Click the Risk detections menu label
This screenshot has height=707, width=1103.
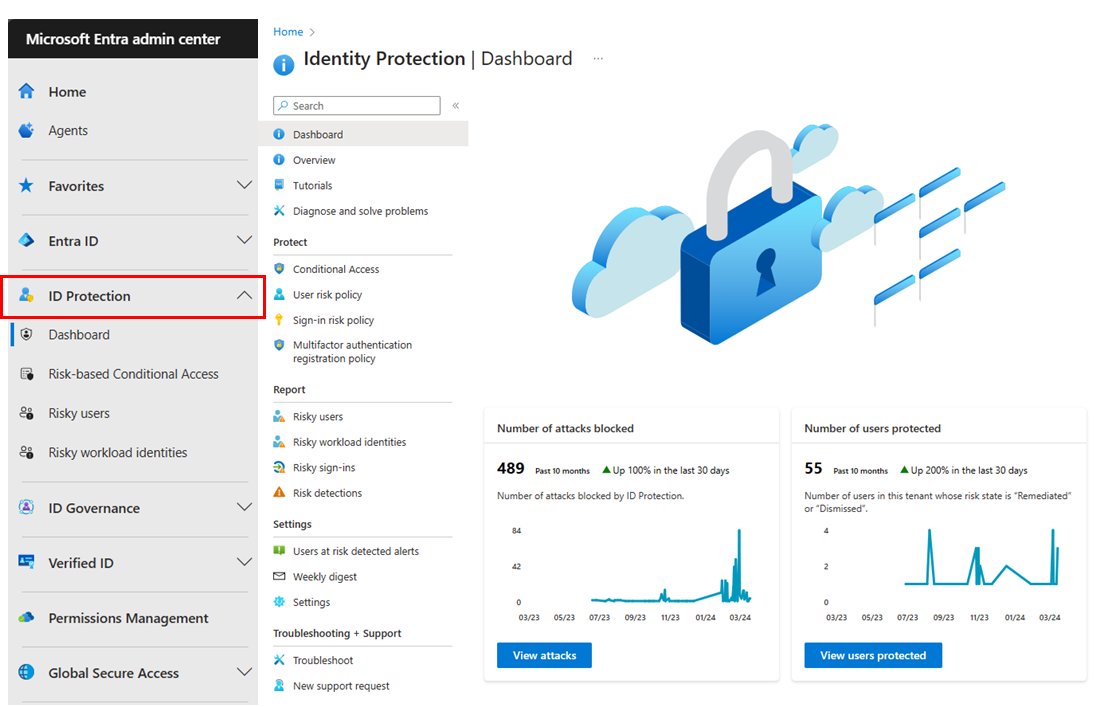[327, 492]
